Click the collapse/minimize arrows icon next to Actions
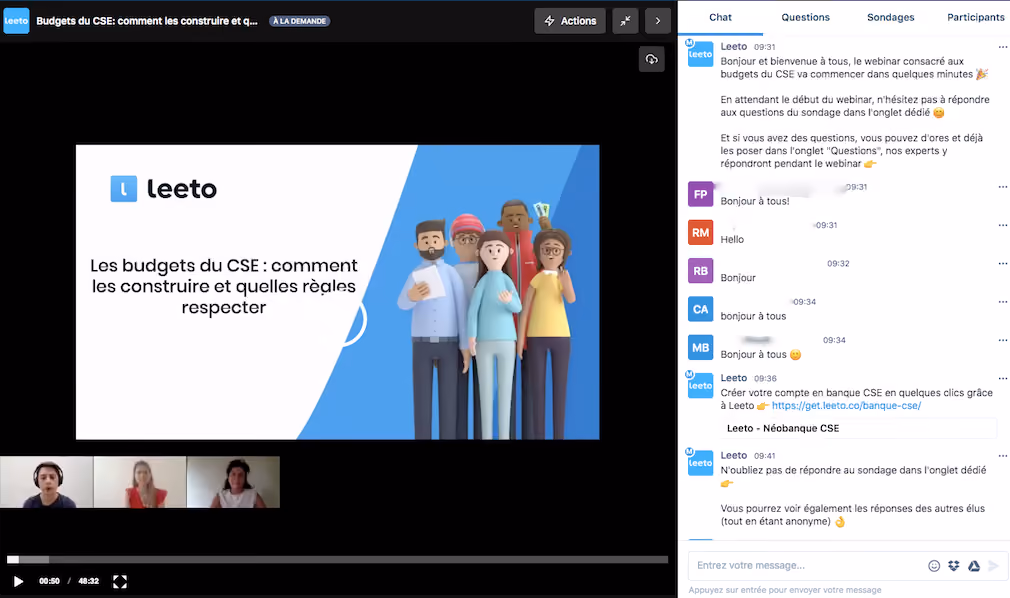Screen dimensions: 1010x598 (625, 21)
